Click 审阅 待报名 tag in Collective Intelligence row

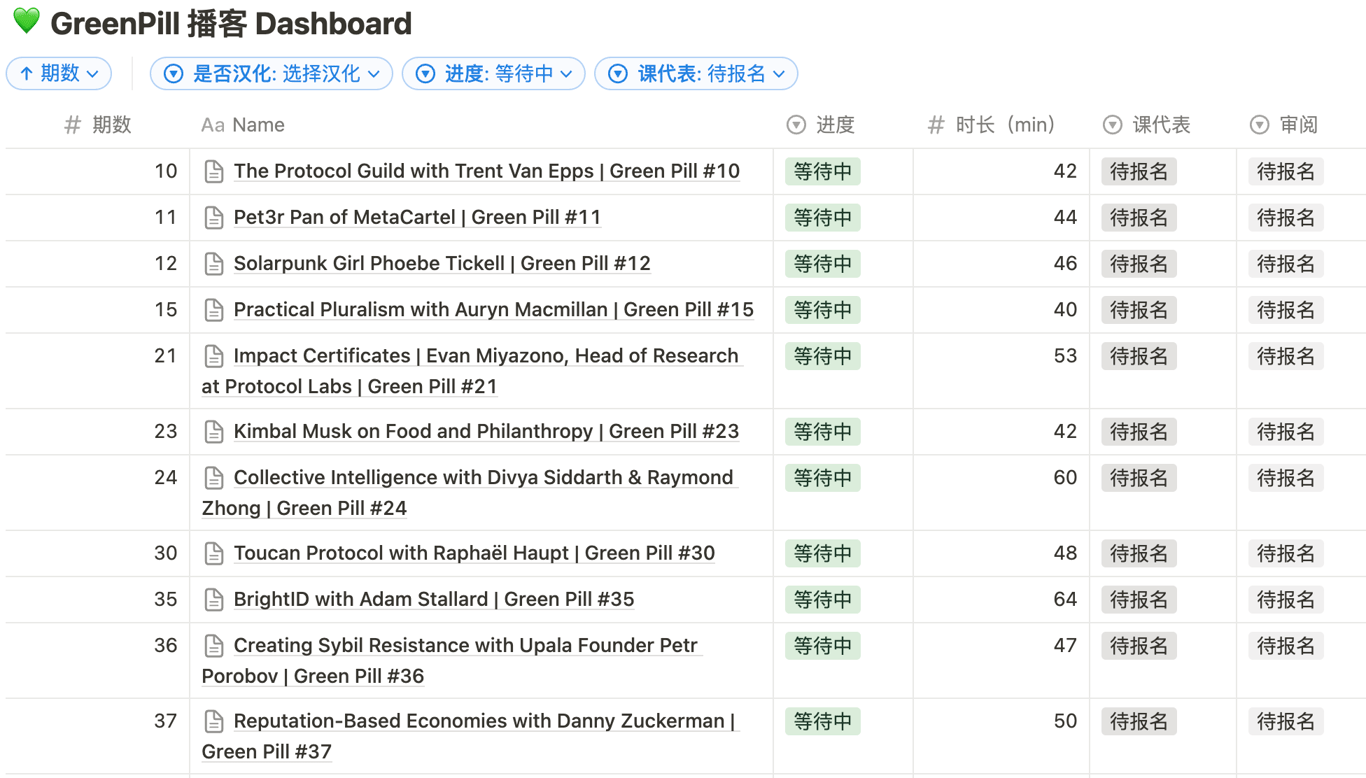pos(1286,478)
